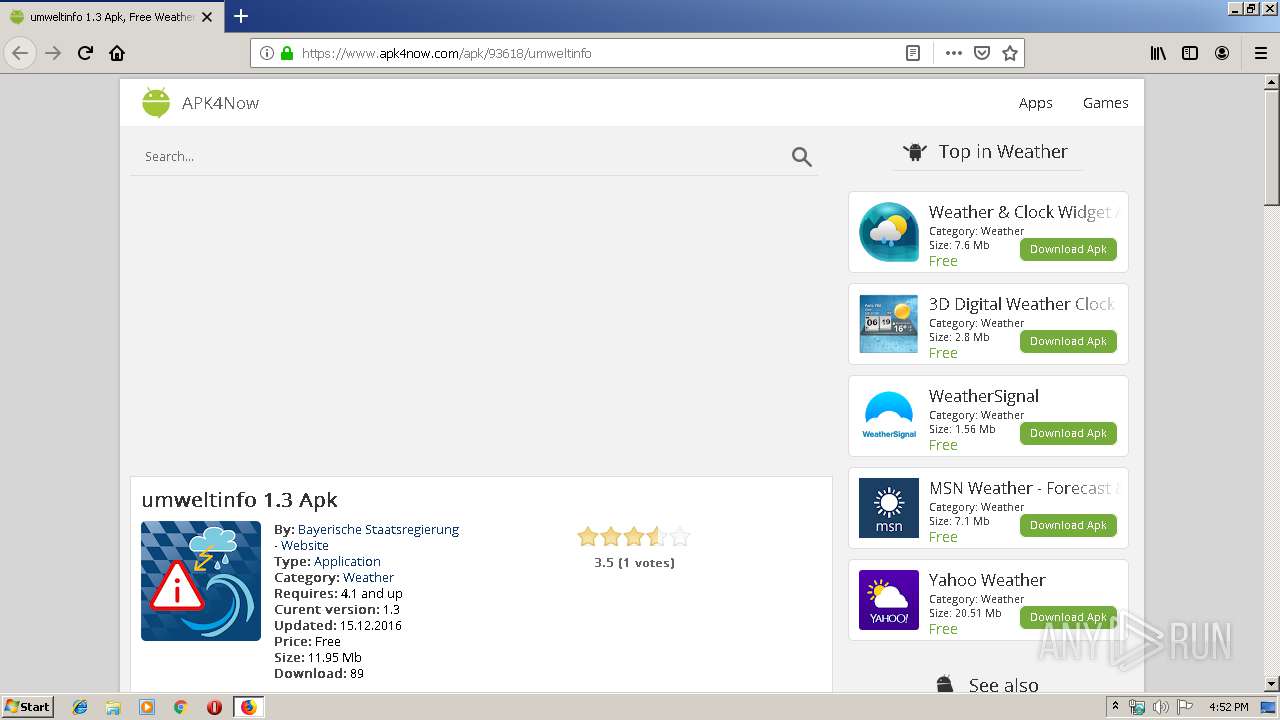
Task: Open Weather & Clock Widget title
Action: point(1023,212)
